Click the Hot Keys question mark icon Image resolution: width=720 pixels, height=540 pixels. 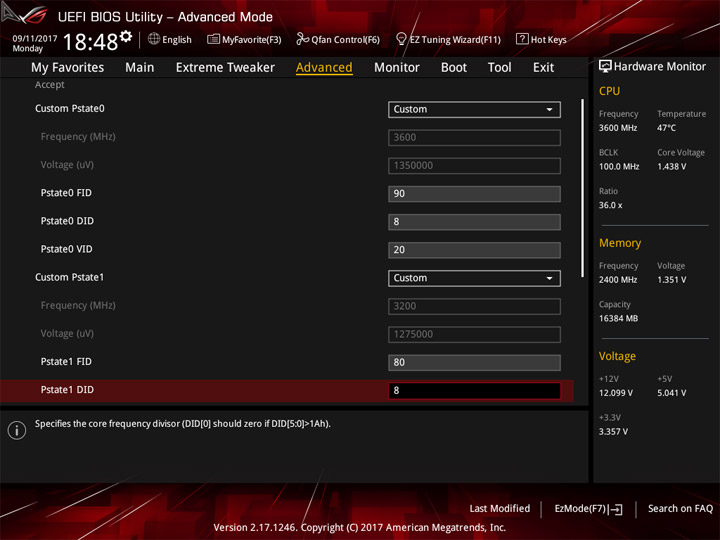[x=522, y=39]
